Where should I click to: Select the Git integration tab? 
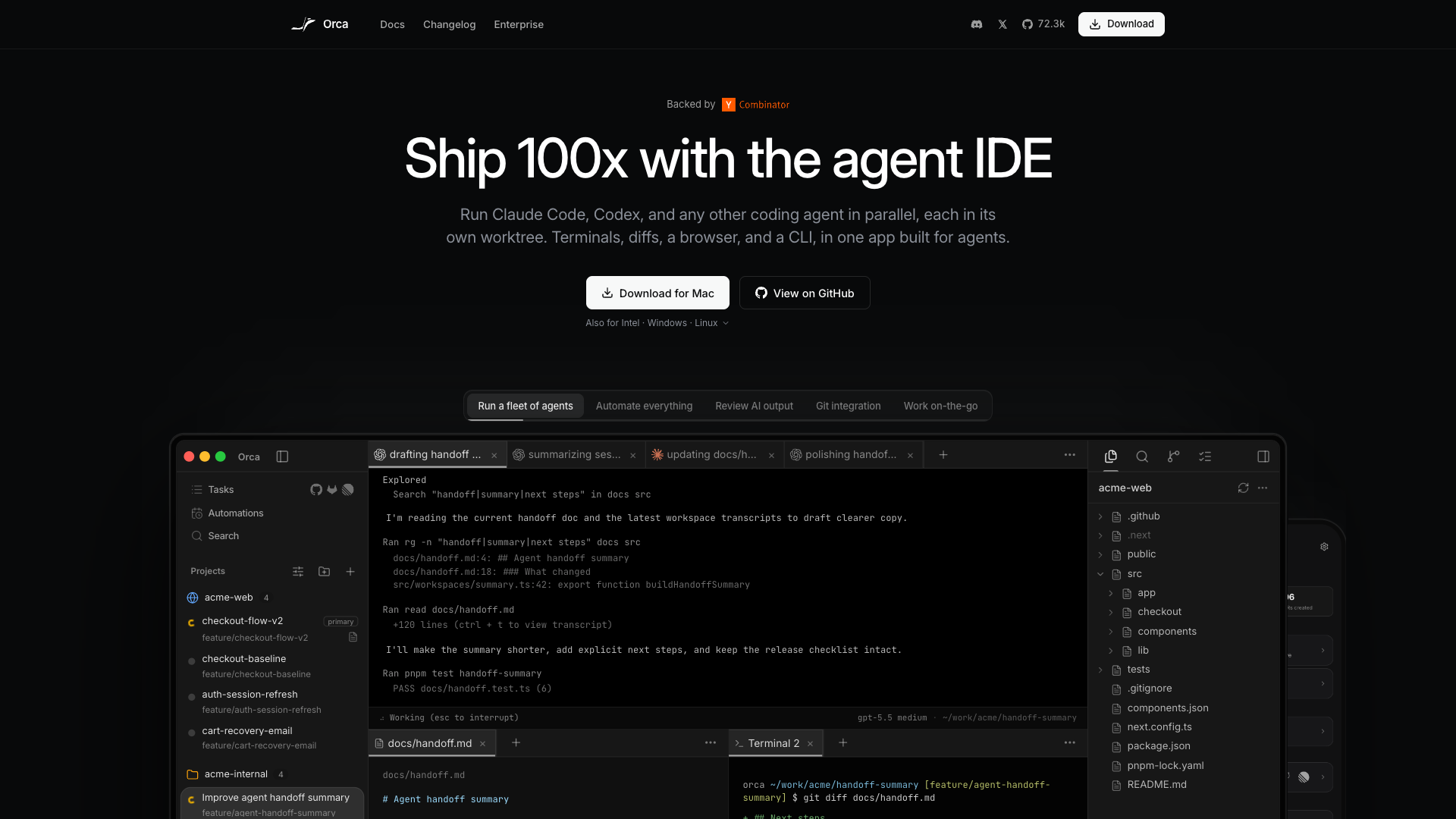point(848,406)
